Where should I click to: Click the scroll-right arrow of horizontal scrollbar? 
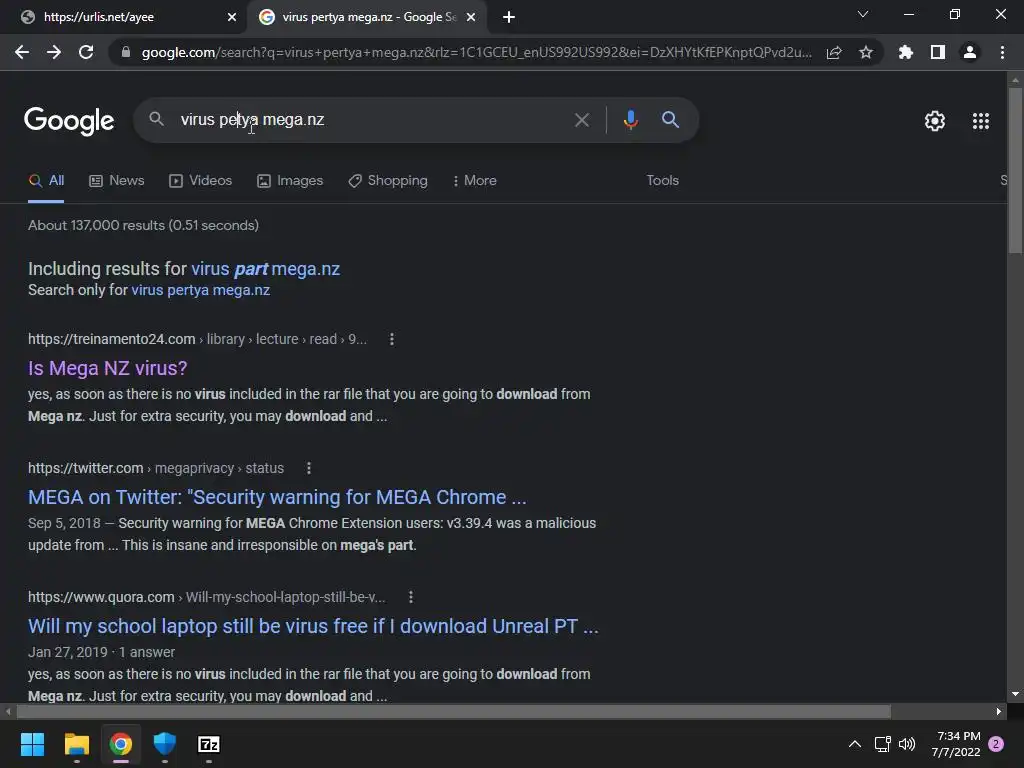pos(998,711)
